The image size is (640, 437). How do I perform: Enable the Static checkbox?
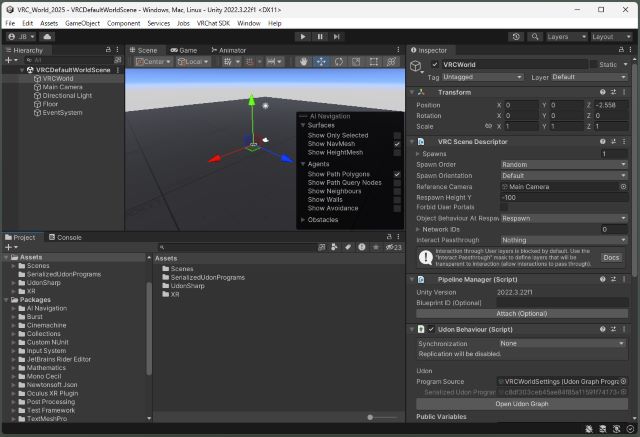click(593, 64)
